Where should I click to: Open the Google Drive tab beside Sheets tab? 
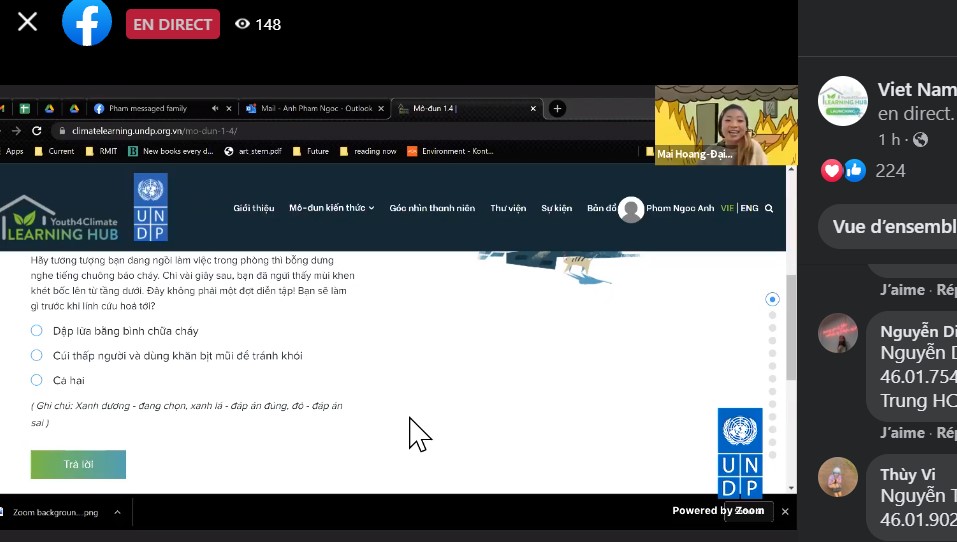tap(49, 109)
